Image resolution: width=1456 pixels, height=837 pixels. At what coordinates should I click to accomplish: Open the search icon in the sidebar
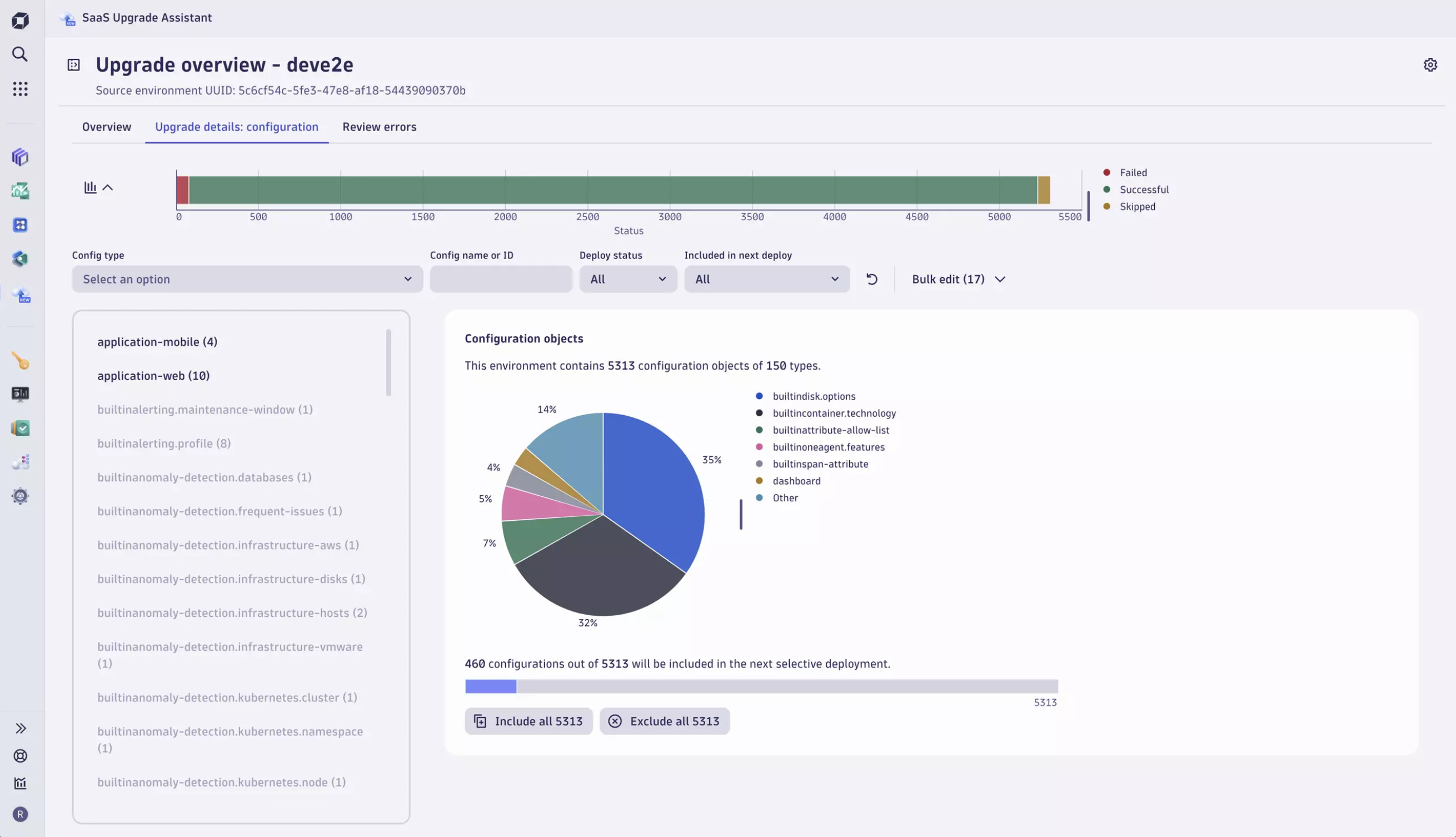pyautogui.click(x=20, y=54)
